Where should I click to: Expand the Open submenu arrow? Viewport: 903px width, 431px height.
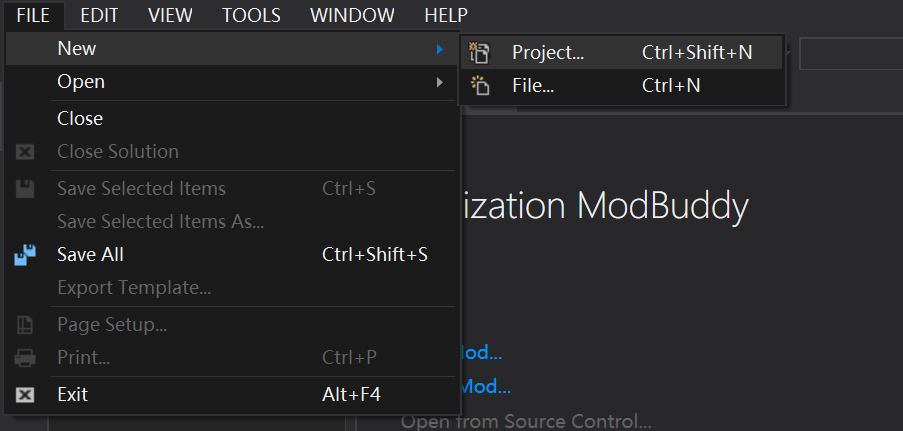[x=440, y=82]
